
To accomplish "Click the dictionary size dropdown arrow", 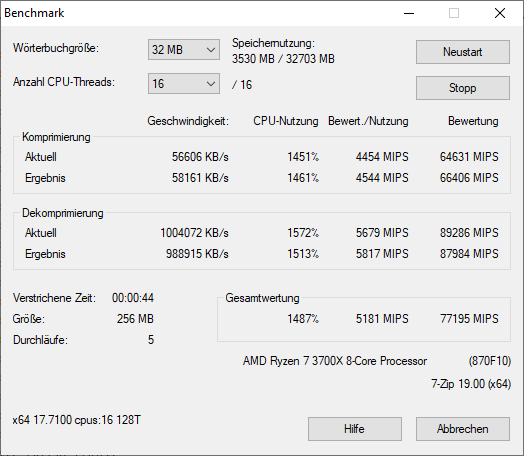I will [211, 50].
